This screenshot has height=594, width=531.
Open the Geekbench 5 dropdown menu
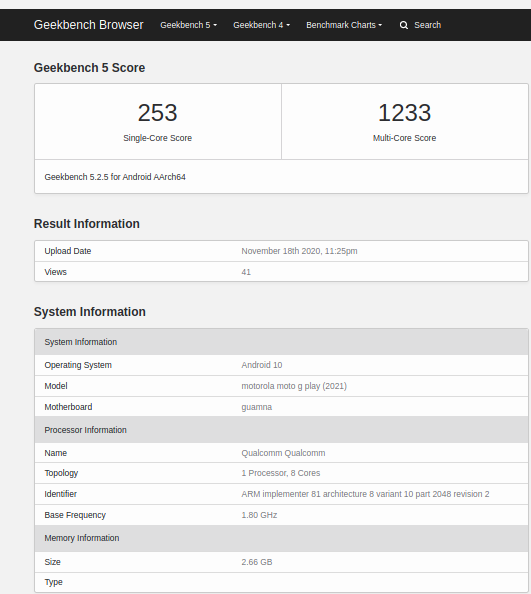pyautogui.click(x=189, y=25)
